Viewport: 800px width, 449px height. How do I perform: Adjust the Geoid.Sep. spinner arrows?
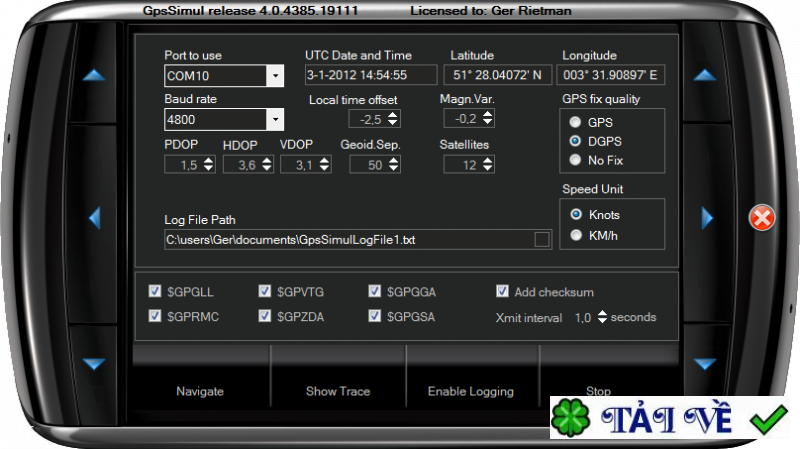pos(393,164)
